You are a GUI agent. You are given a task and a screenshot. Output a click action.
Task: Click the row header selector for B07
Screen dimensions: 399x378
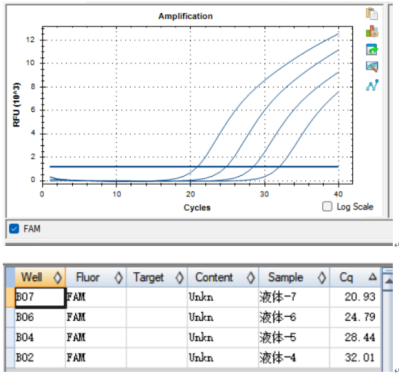[x=10, y=297]
